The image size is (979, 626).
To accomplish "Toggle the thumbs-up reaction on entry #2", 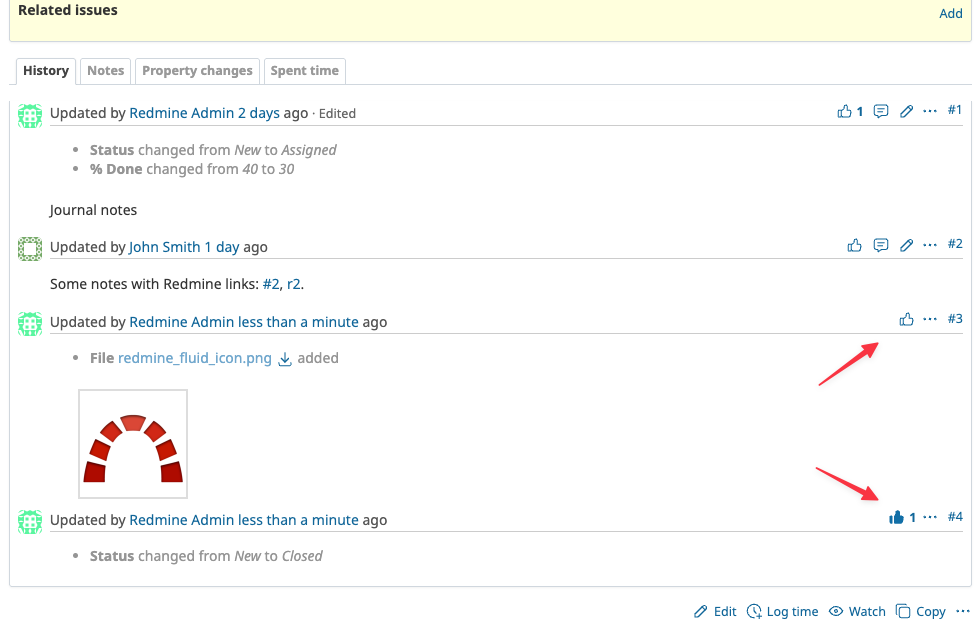I will pos(854,245).
